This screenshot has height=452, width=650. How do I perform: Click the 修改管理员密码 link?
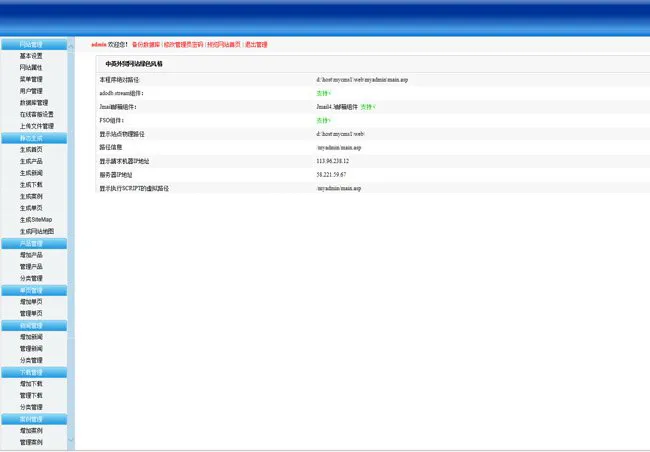pyautogui.click(x=184, y=45)
